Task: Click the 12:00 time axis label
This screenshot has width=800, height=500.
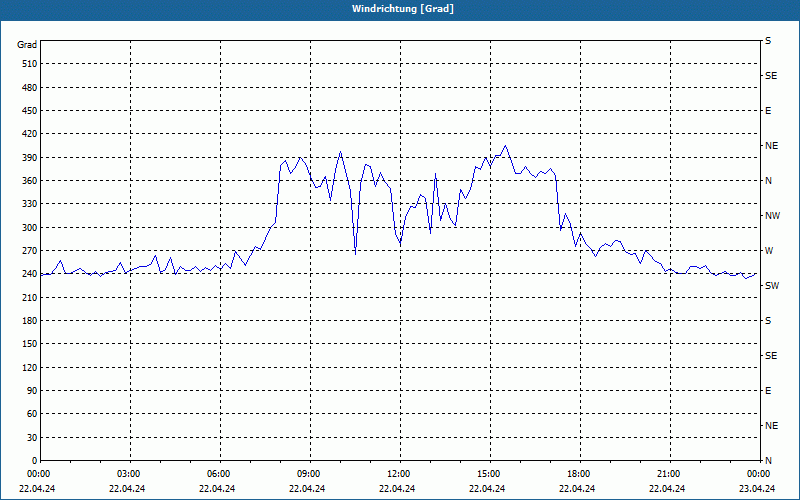Action: pos(399,474)
